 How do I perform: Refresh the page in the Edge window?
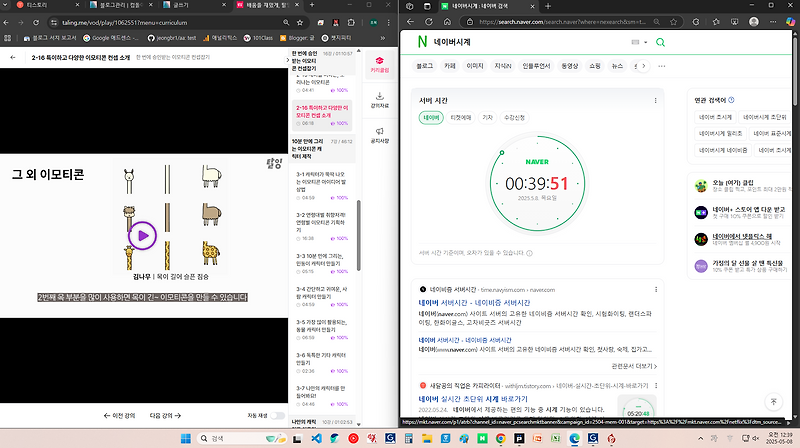point(429,22)
